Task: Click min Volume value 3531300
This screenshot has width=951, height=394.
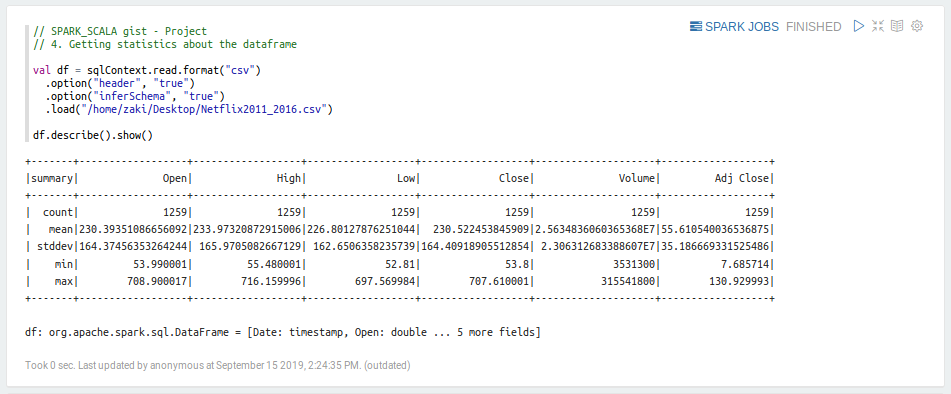Action: (634, 264)
